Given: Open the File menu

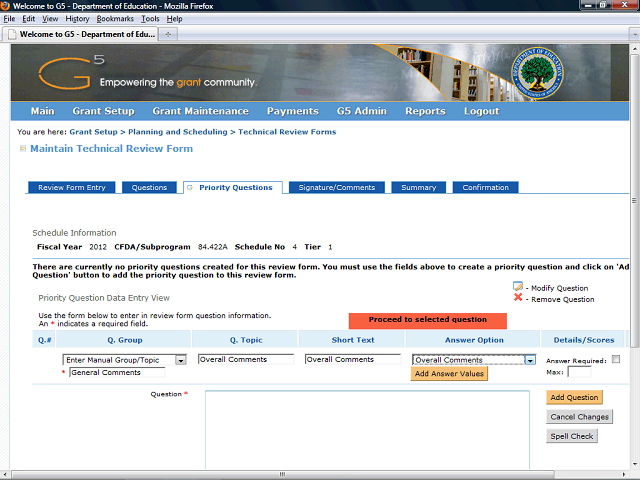Looking at the screenshot, I should (9, 19).
